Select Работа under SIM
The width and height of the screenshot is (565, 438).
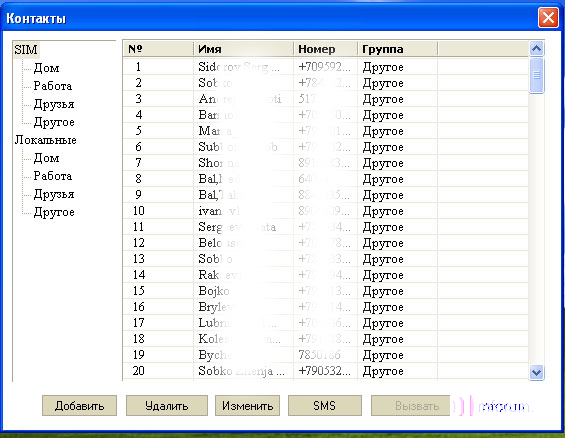[x=53, y=86]
